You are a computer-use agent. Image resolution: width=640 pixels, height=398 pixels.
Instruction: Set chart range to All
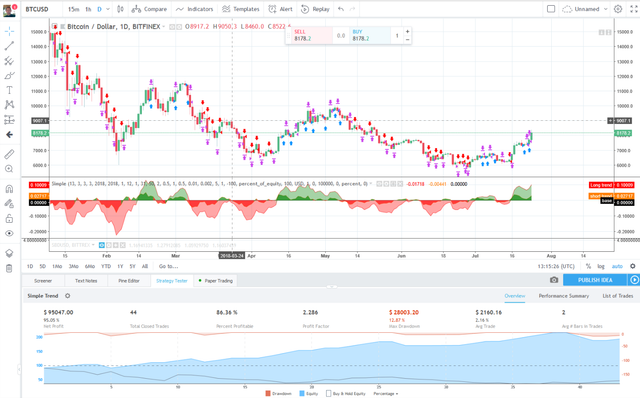[145, 266]
